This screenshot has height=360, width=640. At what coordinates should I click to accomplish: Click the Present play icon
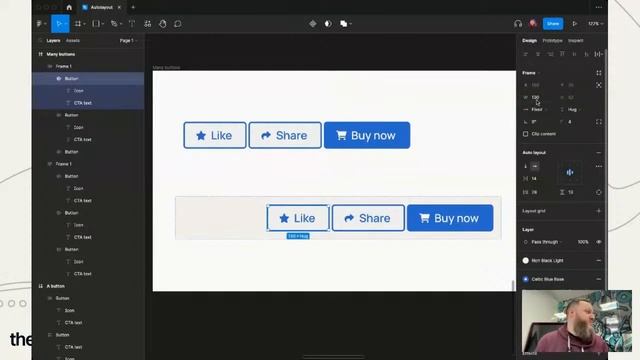575,24
